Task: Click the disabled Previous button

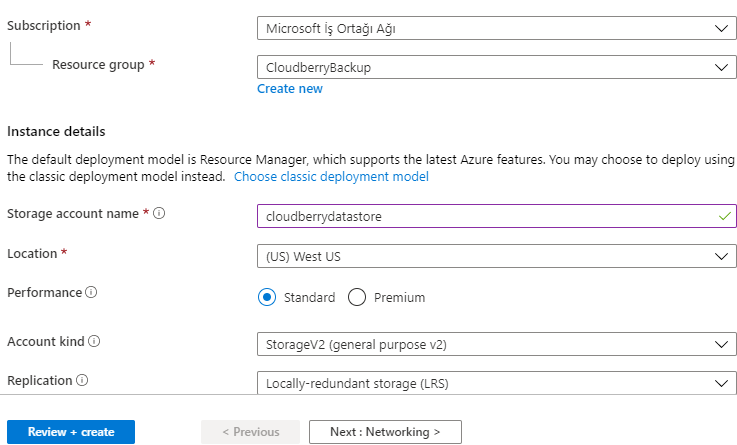Action: click(x=251, y=432)
